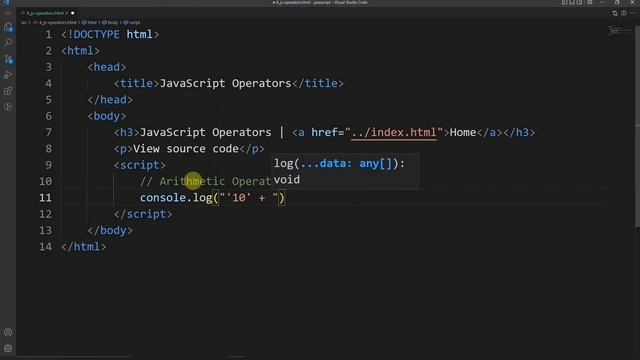Click the unsaved dot on the editor tab
Screen dimensions: 640x360
(73, 13)
